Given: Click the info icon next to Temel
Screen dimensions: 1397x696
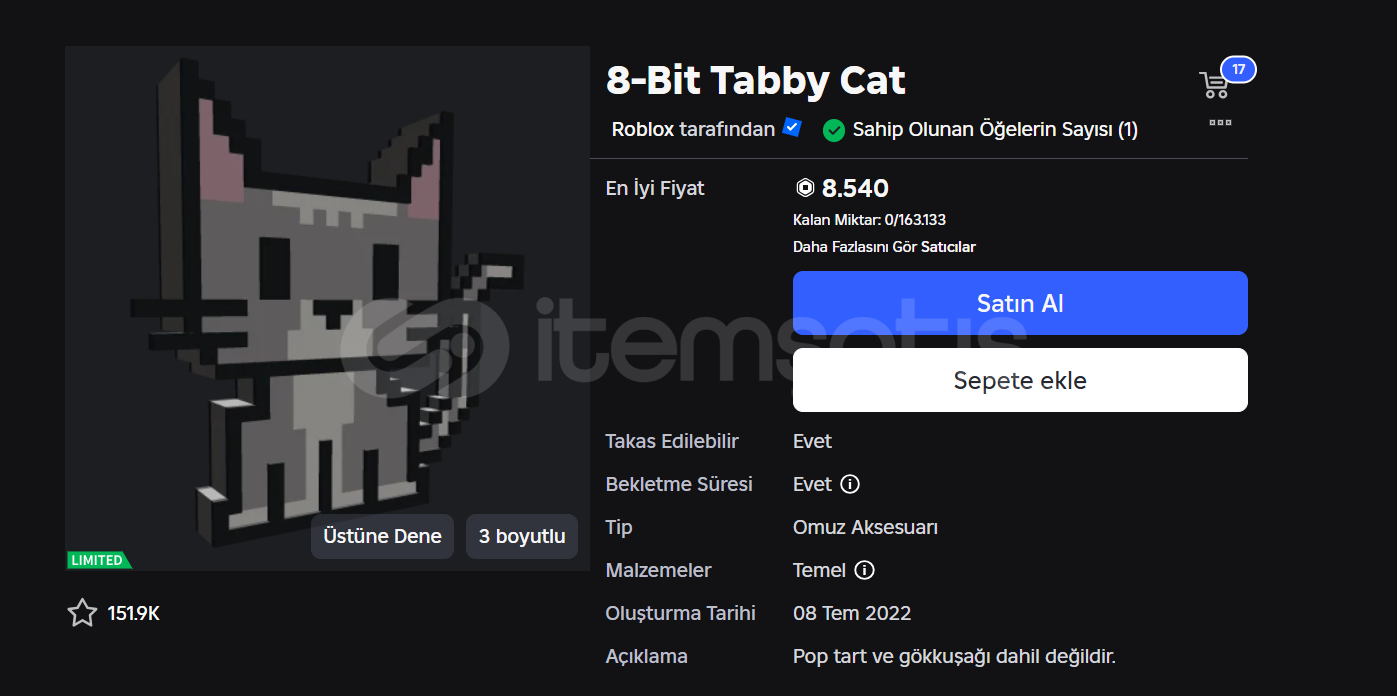Looking at the screenshot, I should (865, 570).
